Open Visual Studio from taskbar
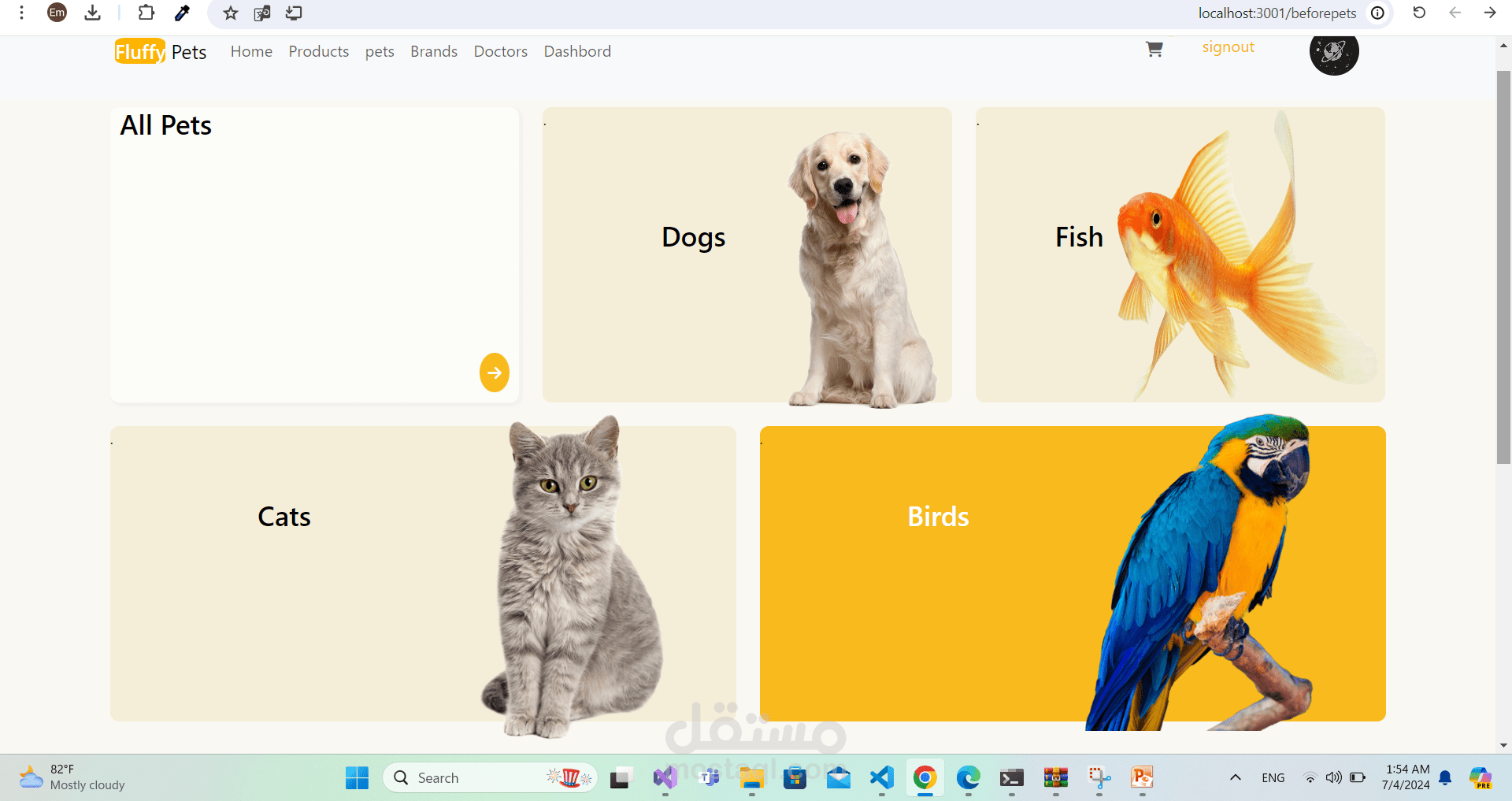1512x801 pixels. coord(665,778)
